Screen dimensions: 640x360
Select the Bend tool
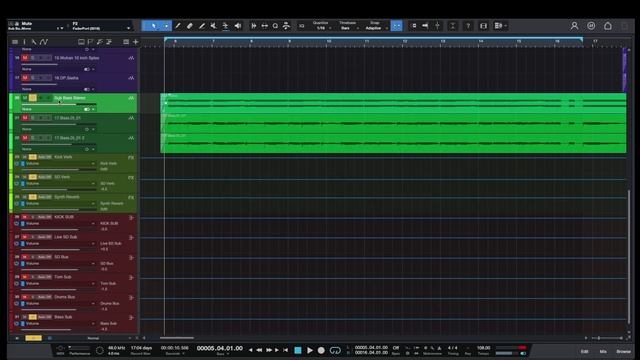(225, 26)
